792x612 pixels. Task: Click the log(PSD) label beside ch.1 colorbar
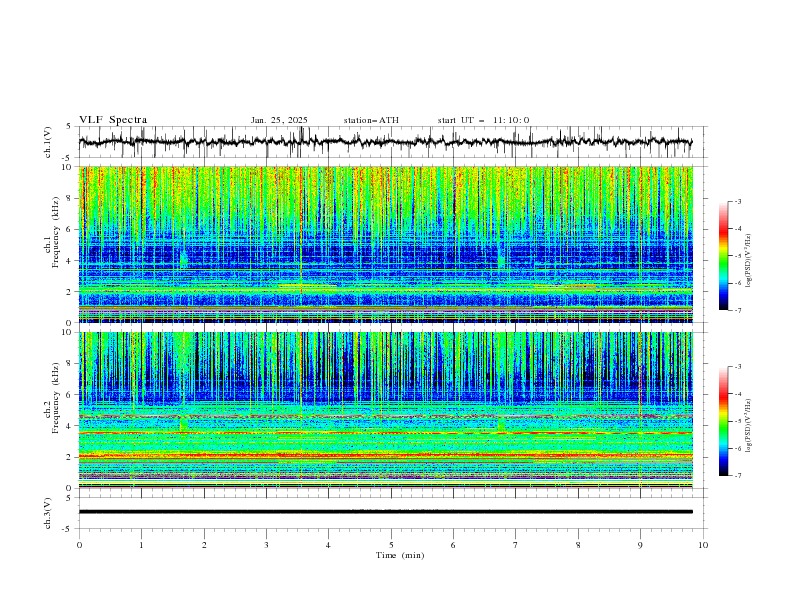tap(749, 261)
